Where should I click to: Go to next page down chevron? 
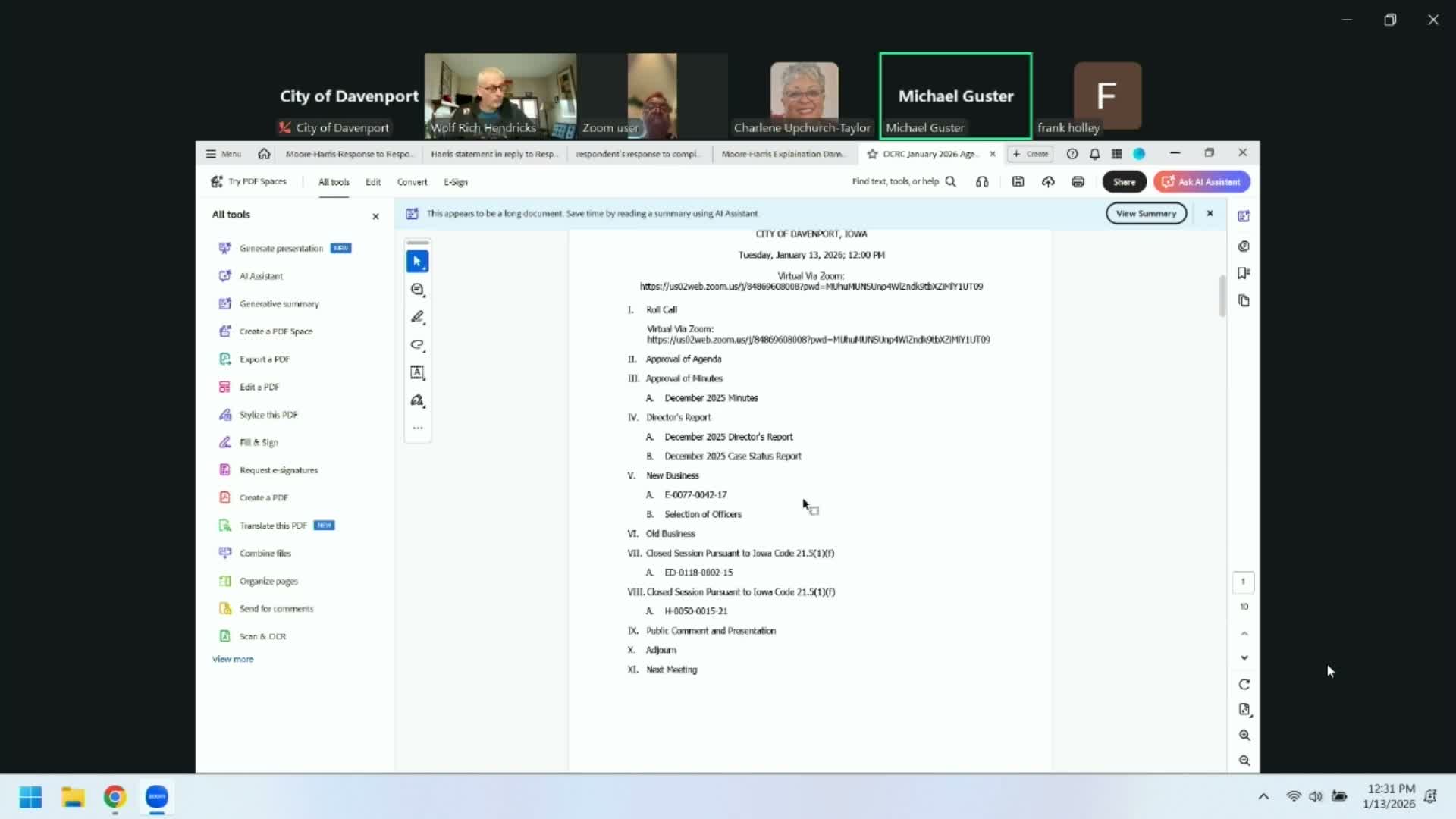[x=1244, y=657]
